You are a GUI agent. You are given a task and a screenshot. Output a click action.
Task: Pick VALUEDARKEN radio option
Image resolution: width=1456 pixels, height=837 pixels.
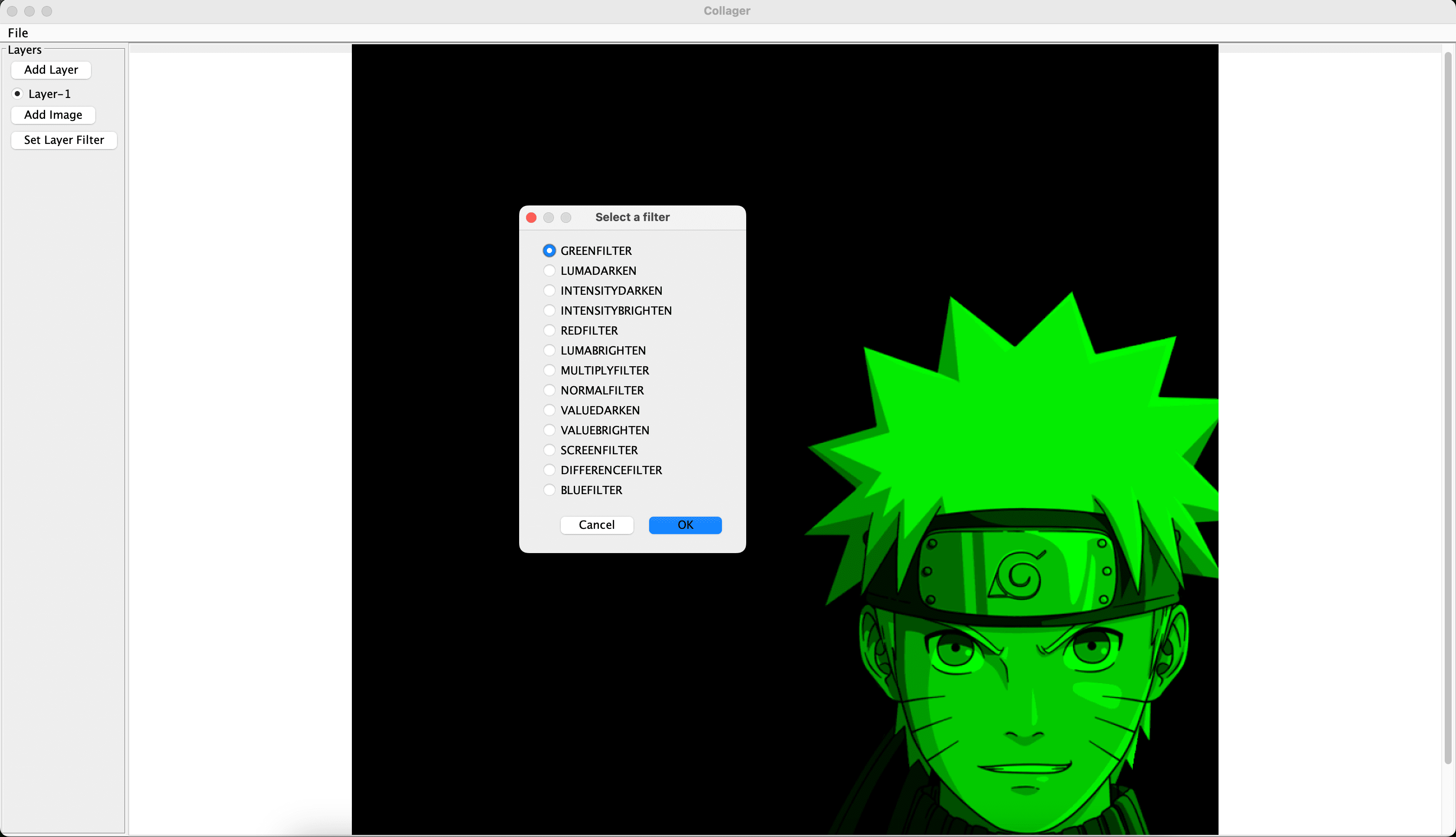[x=549, y=410]
